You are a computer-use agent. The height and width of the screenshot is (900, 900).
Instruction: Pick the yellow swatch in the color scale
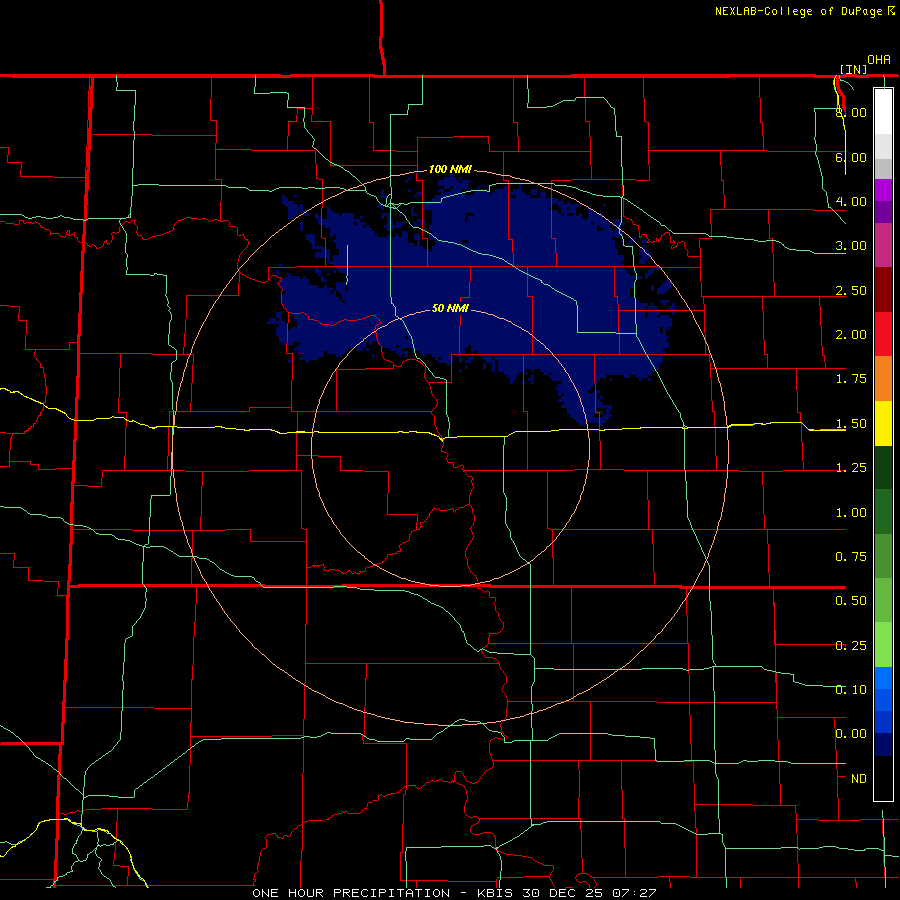click(883, 424)
